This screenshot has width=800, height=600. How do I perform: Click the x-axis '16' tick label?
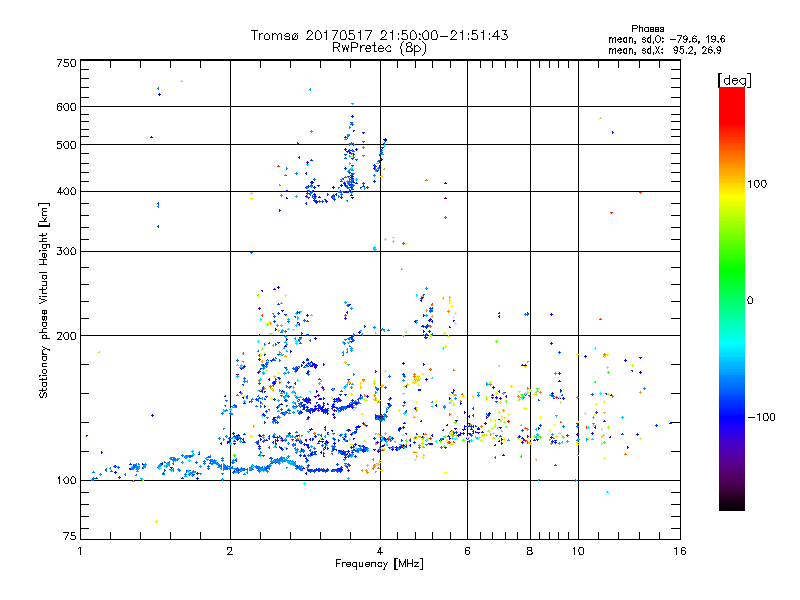click(680, 551)
